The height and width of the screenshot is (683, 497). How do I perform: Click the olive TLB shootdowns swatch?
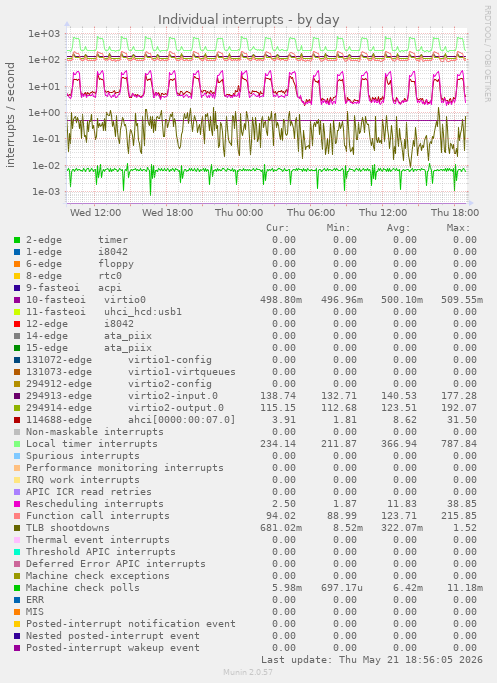(17, 528)
